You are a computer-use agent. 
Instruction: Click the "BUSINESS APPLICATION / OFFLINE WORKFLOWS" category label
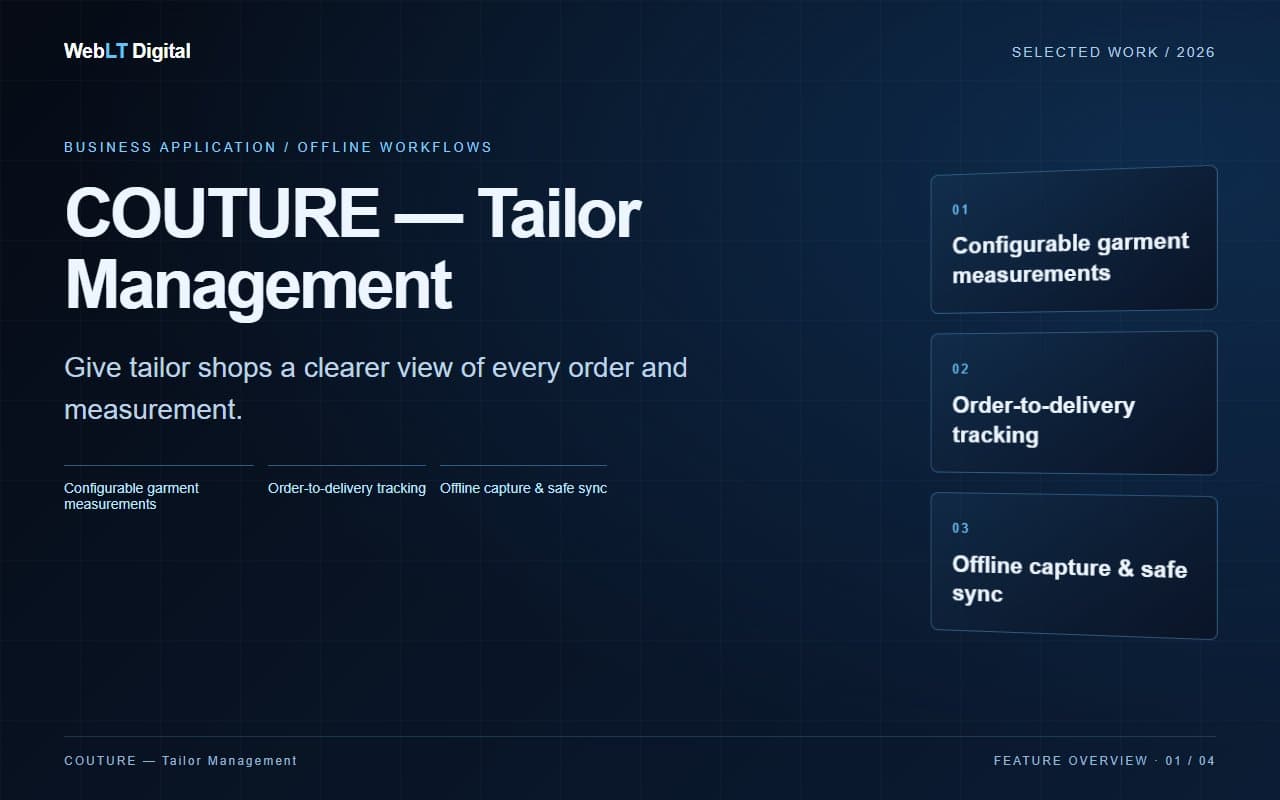[x=278, y=147]
